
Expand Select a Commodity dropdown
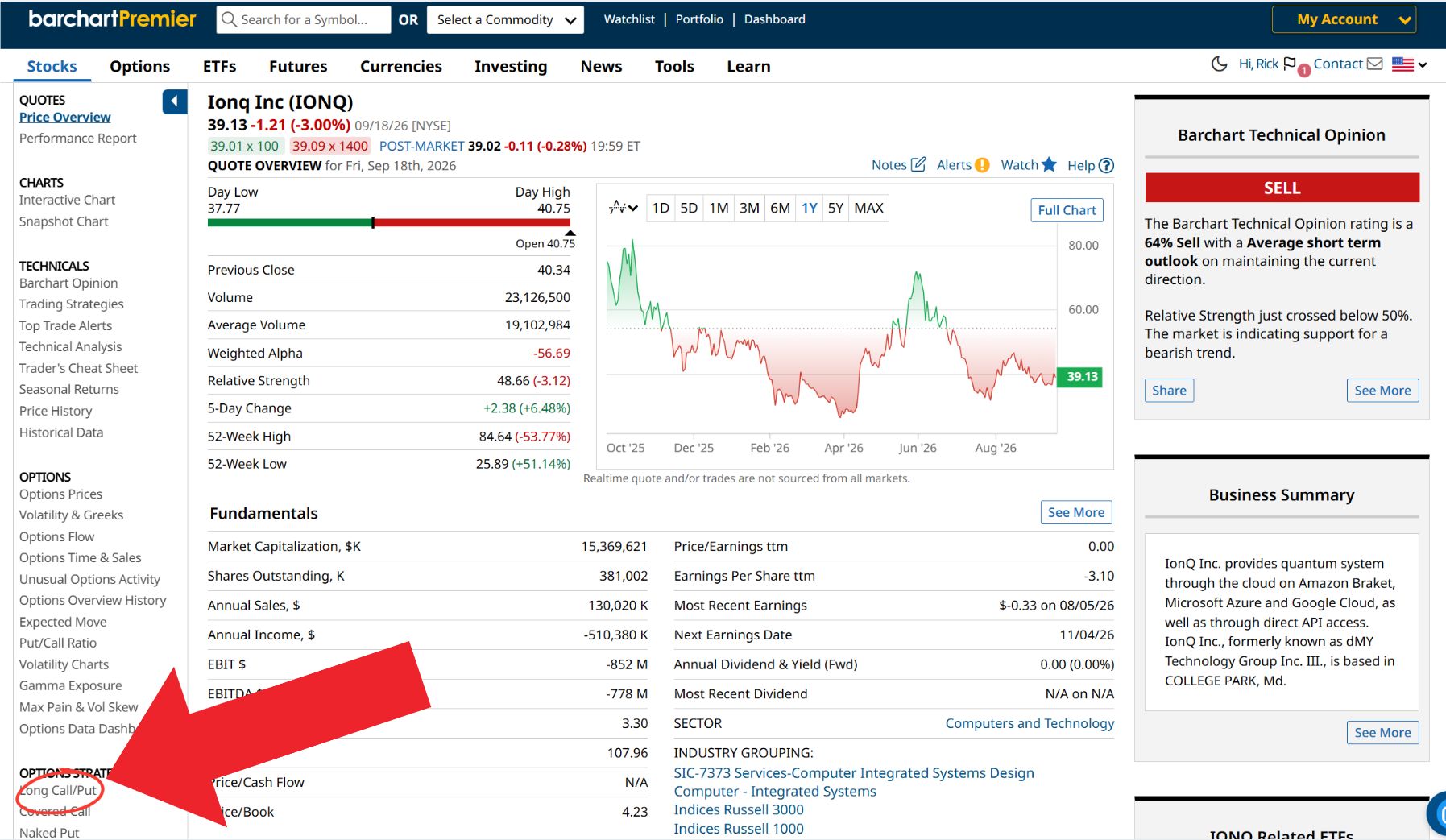[505, 19]
